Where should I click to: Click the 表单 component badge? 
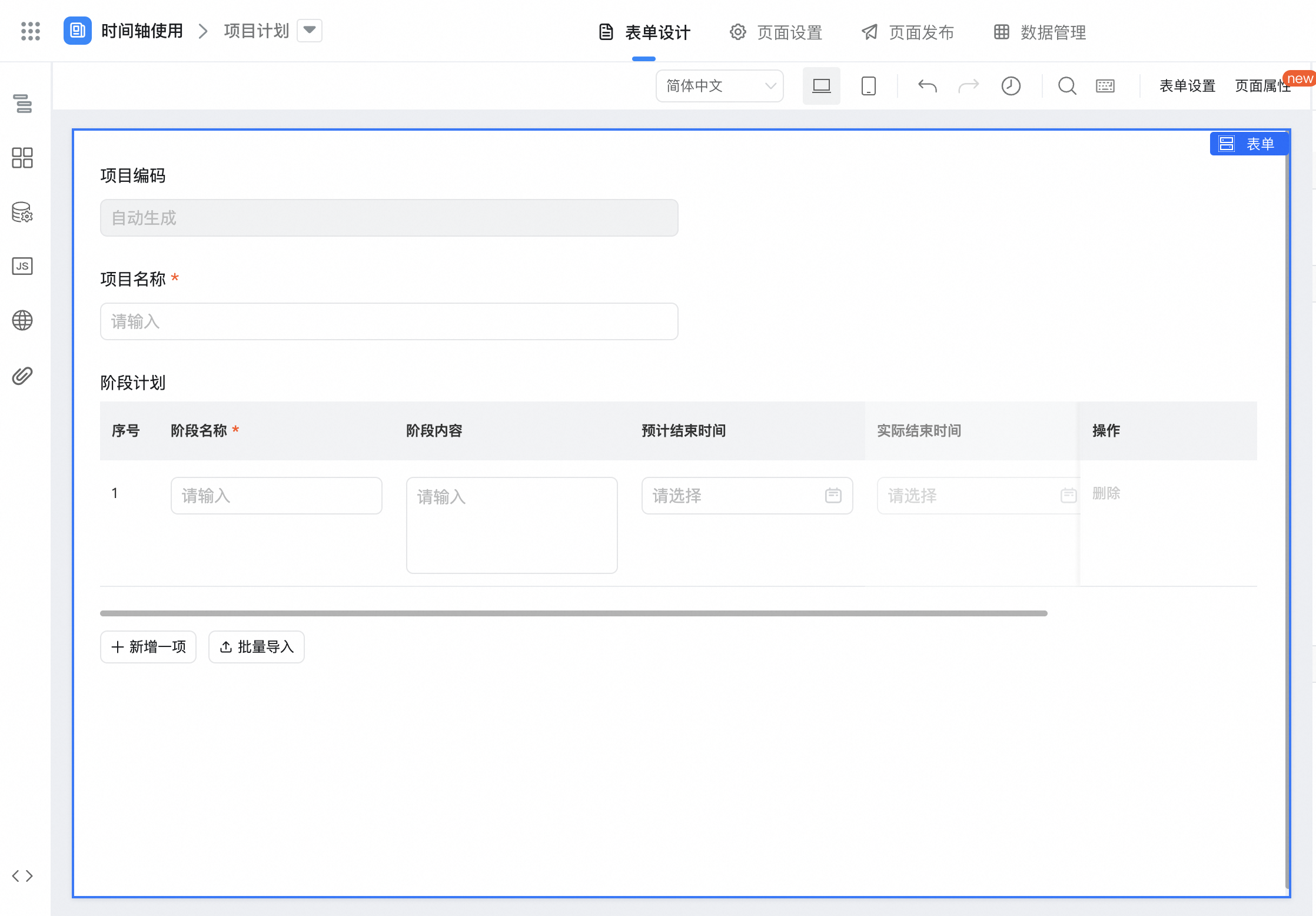click(x=1249, y=144)
